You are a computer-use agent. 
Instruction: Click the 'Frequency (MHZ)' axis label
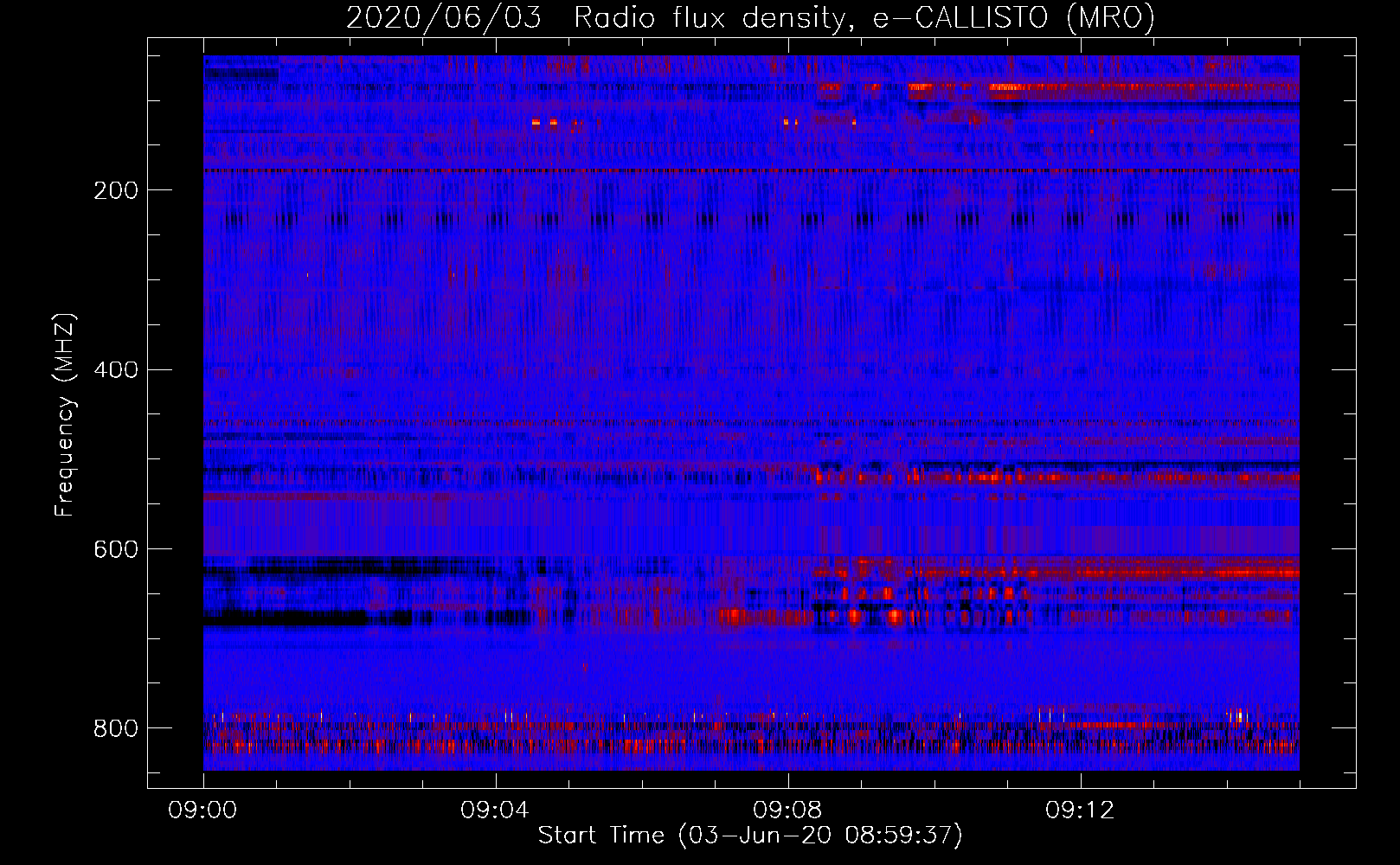click(x=66, y=414)
